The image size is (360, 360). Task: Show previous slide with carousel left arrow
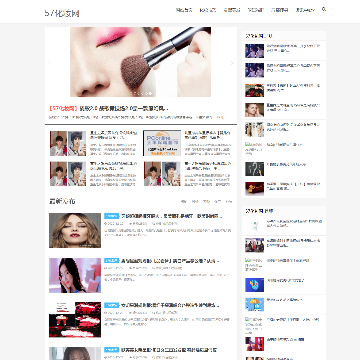50,62
